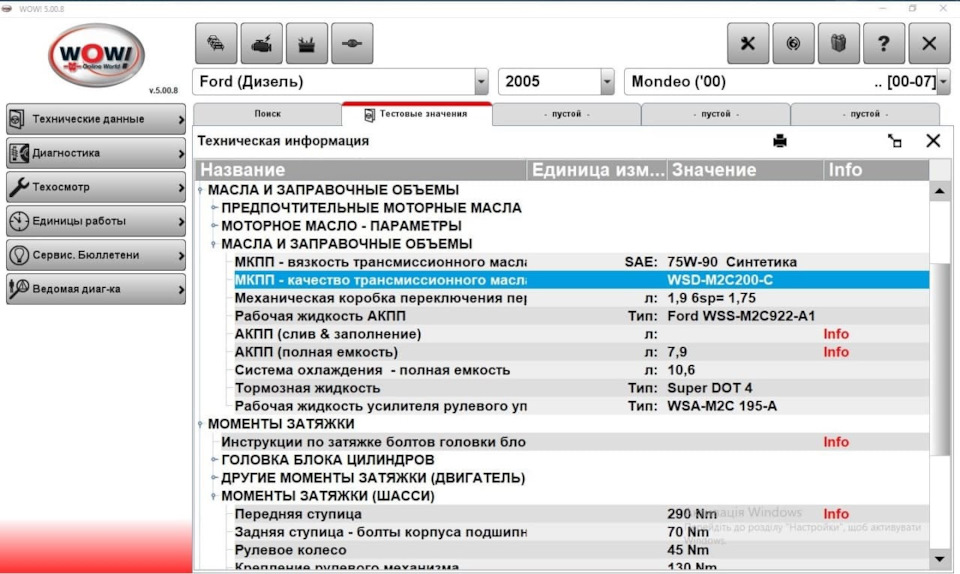Select the Тестовые значения tab
Screen dimensions: 960x574
[x=417, y=114]
